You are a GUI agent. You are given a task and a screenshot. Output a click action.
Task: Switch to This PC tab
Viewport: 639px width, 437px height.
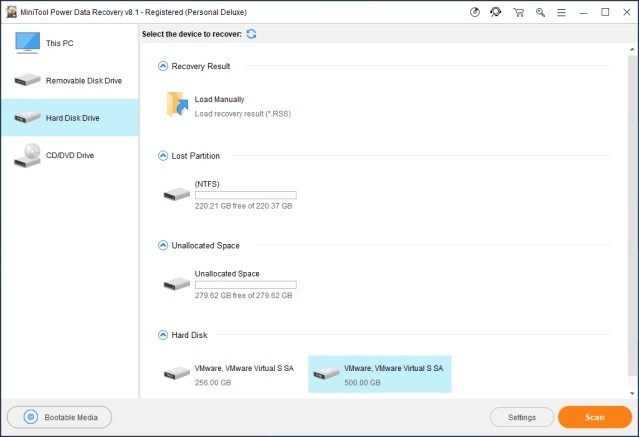70,43
